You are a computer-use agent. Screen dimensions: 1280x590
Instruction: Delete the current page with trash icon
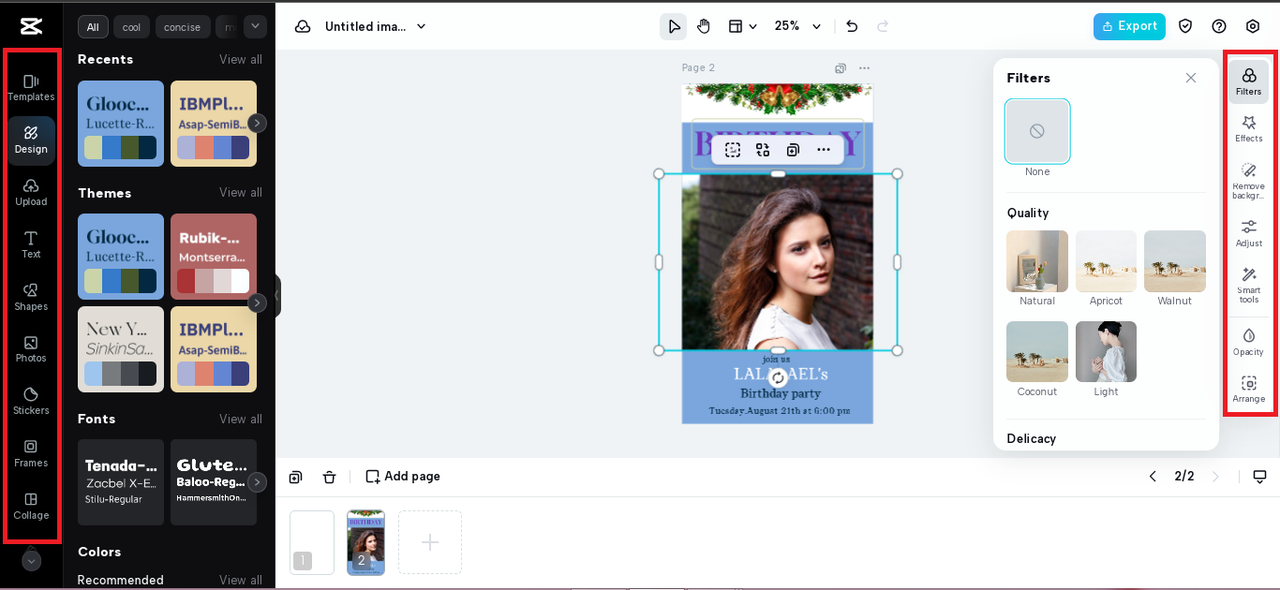point(329,477)
